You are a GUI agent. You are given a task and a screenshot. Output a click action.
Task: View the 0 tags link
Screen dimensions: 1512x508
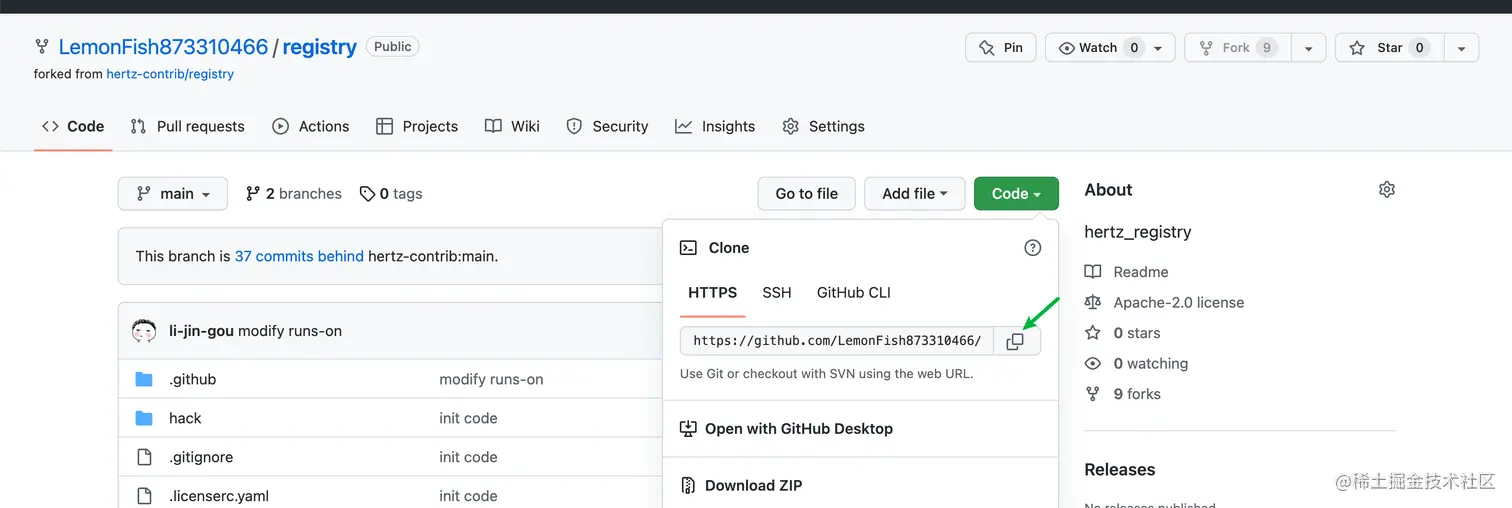click(x=391, y=194)
